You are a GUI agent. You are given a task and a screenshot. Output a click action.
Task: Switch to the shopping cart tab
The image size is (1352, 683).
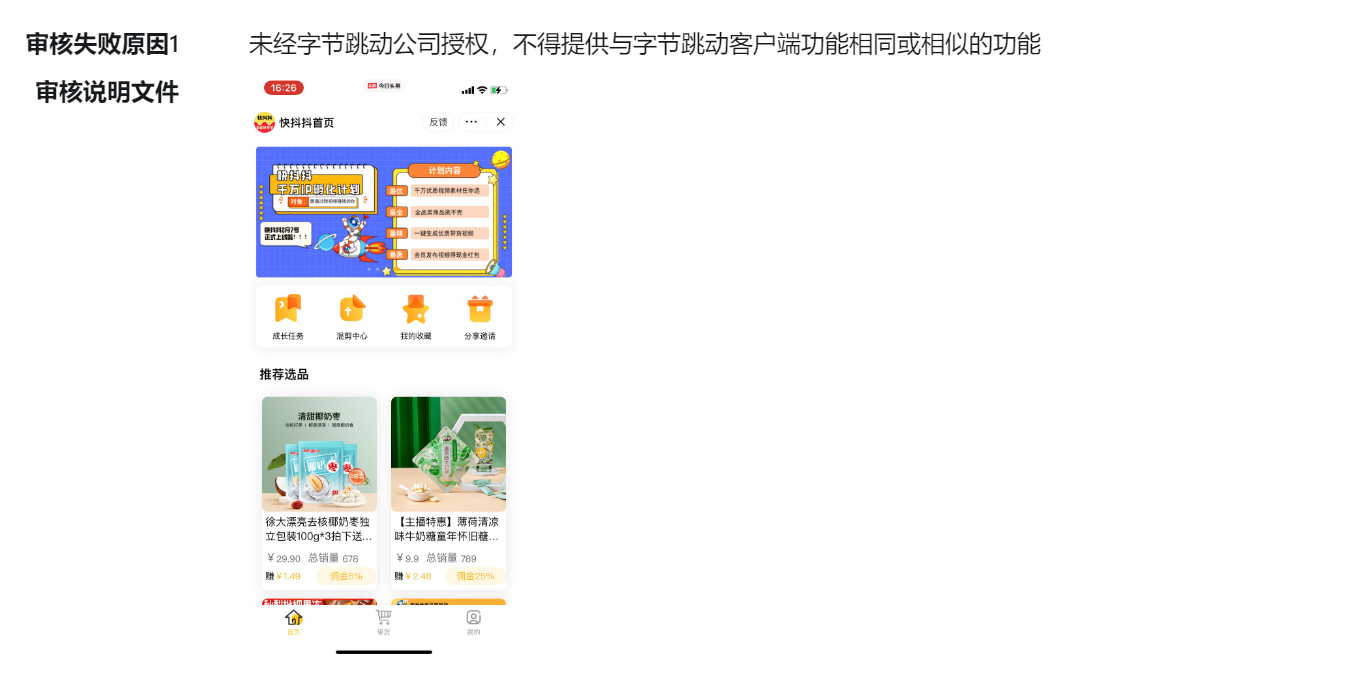pyautogui.click(x=383, y=622)
